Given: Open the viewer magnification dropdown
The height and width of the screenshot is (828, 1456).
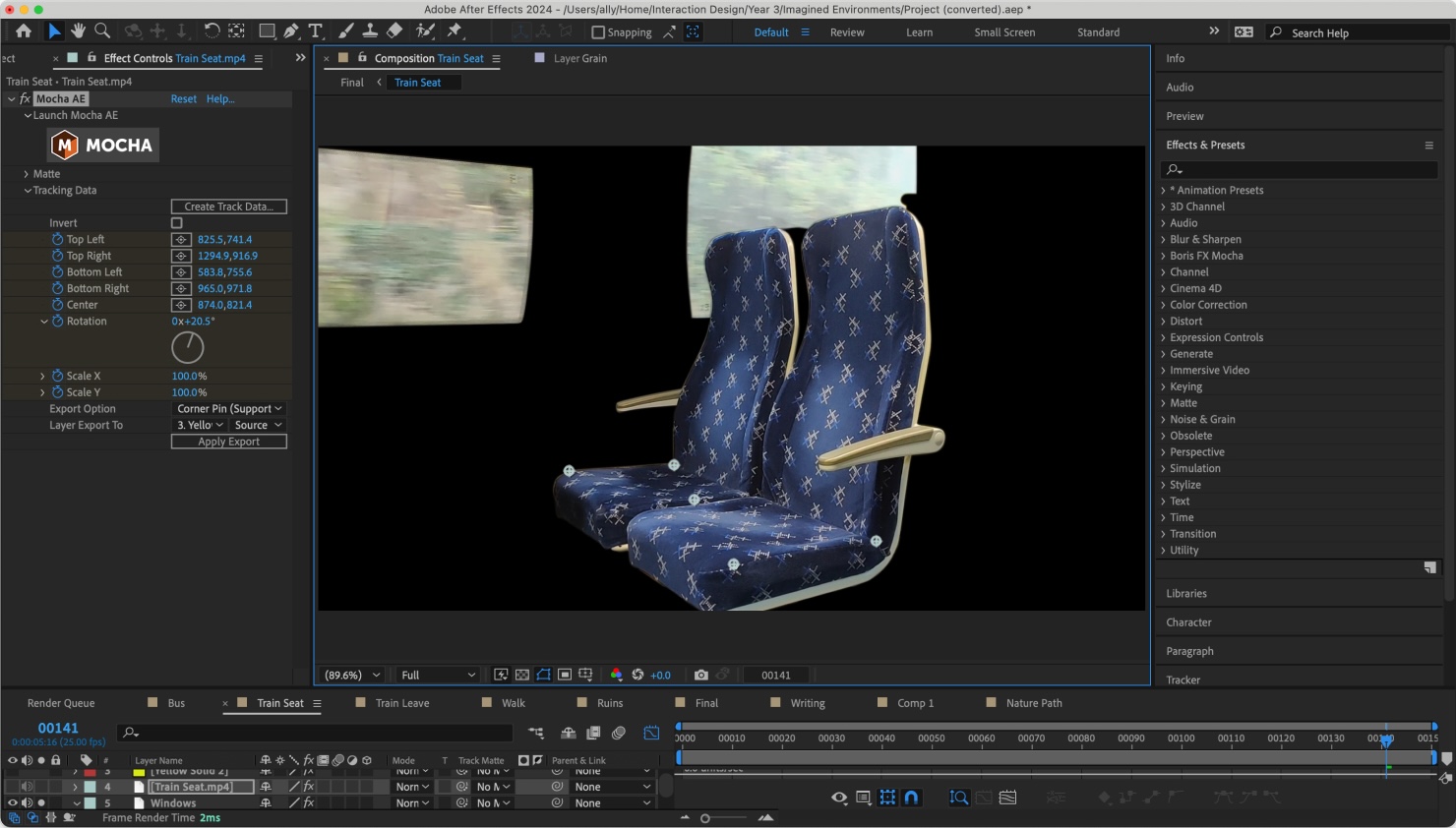Looking at the screenshot, I should (352, 675).
